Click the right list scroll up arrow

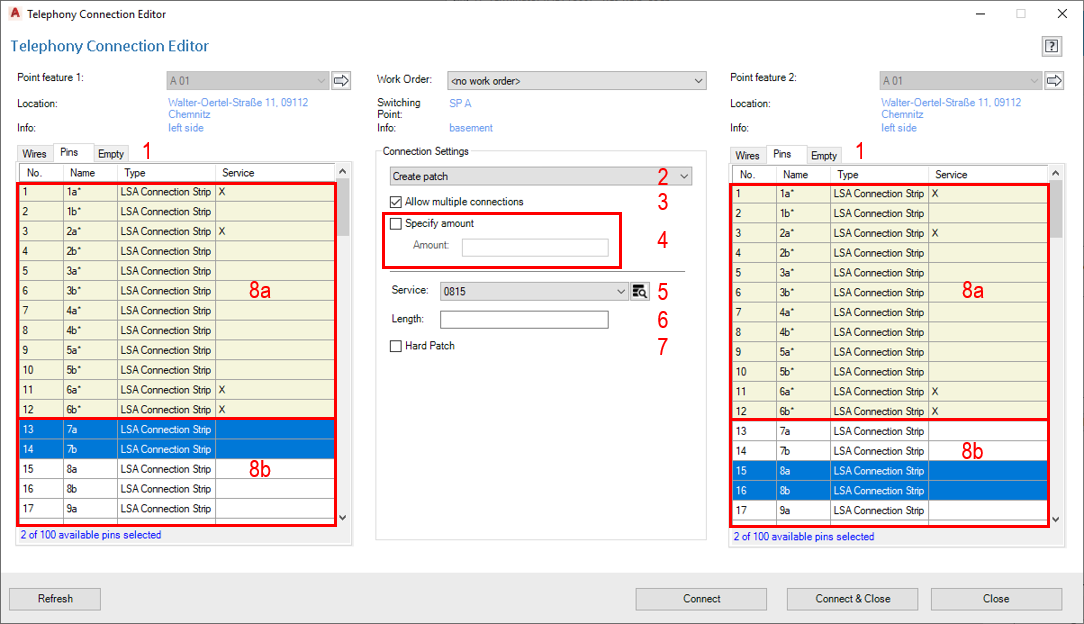point(1055,173)
